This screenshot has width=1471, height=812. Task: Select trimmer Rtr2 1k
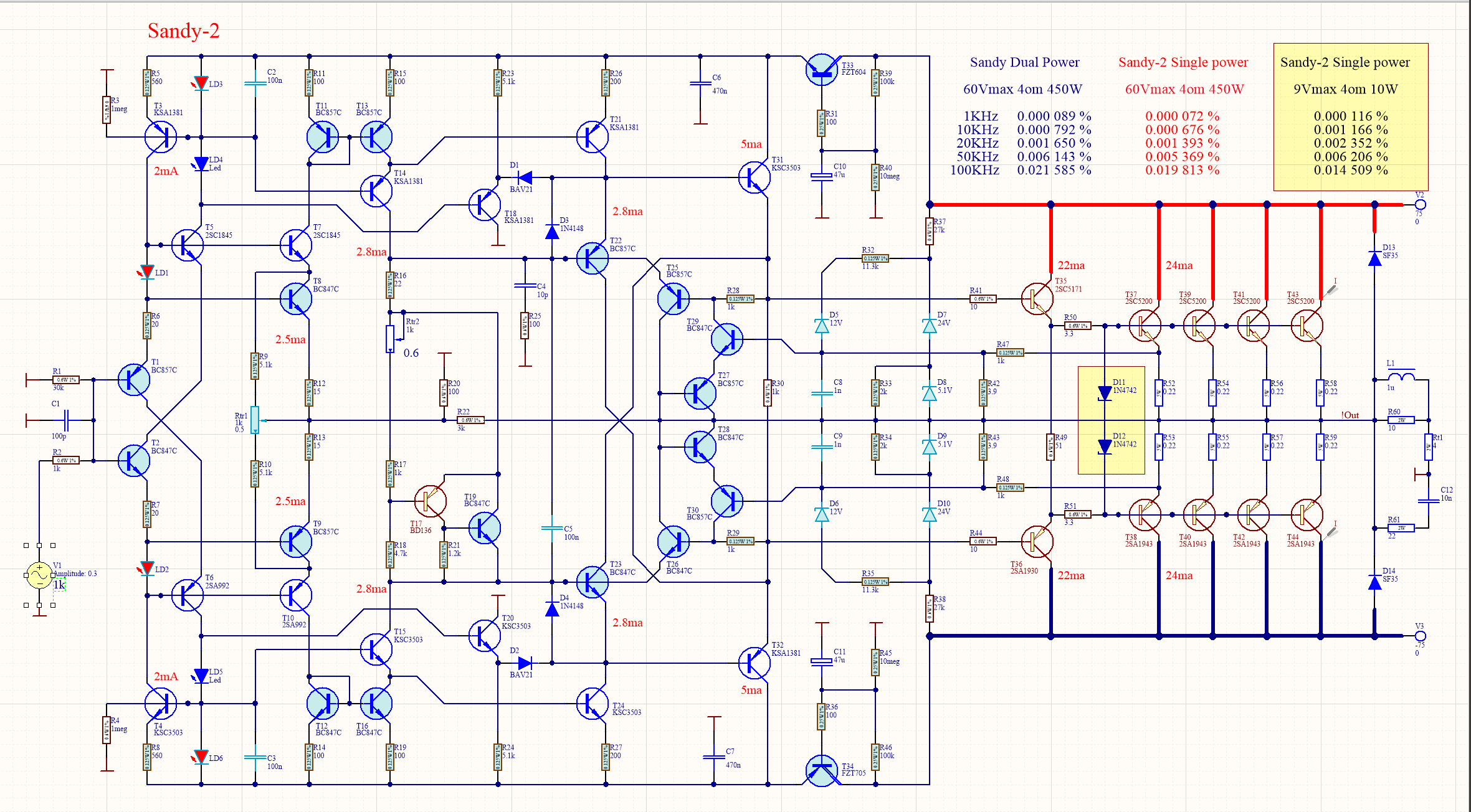[x=390, y=339]
